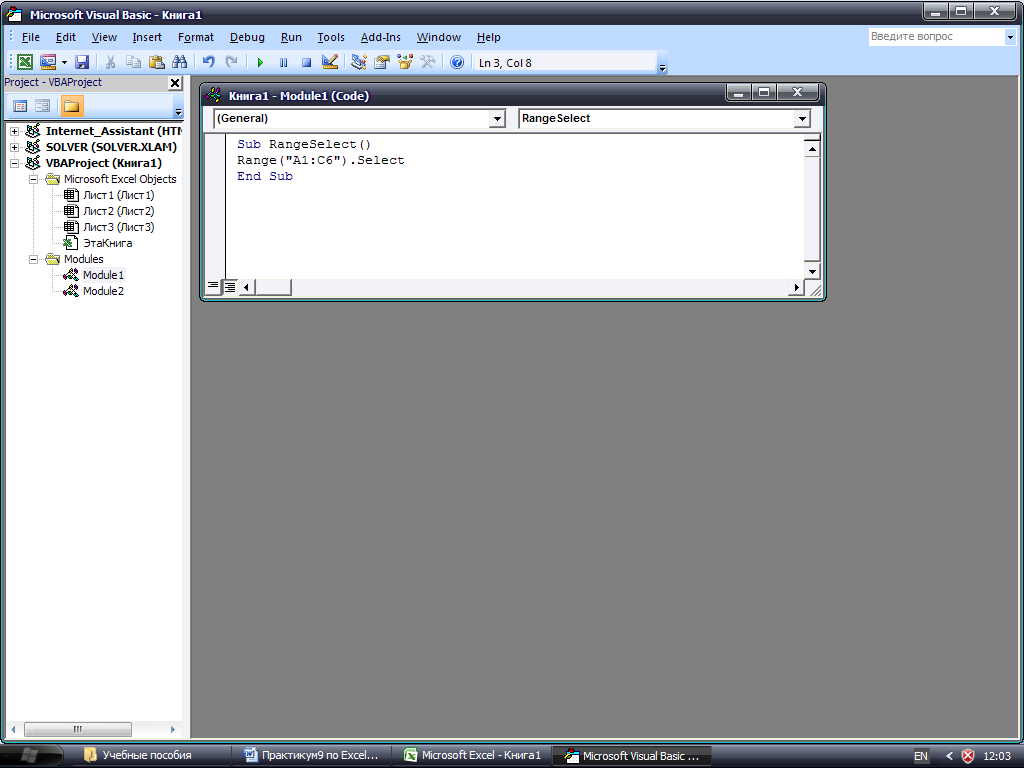Click the Reset stop icon
1024x768 pixels.
(306, 63)
